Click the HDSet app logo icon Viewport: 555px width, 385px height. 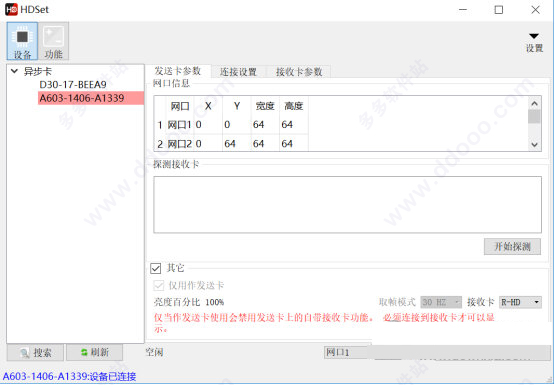pos(11,10)
